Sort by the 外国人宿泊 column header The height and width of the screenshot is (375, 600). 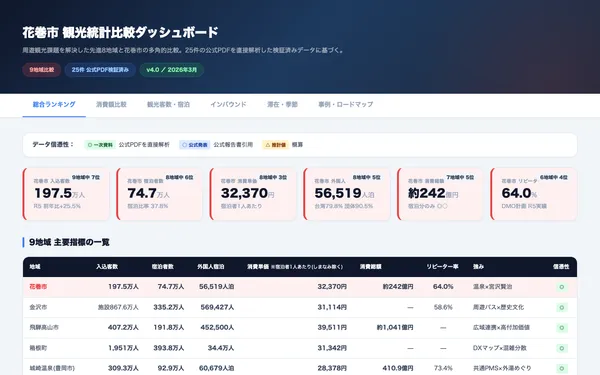tap(210, 267)
